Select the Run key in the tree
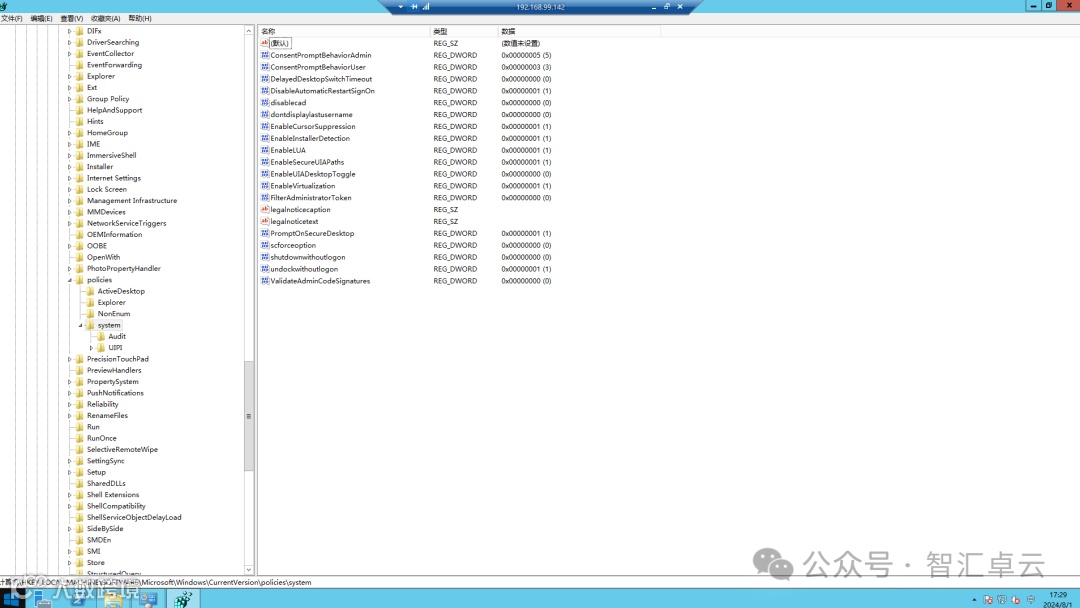Viewport: 1080px width, 608px height. click(x=93, y=427)
